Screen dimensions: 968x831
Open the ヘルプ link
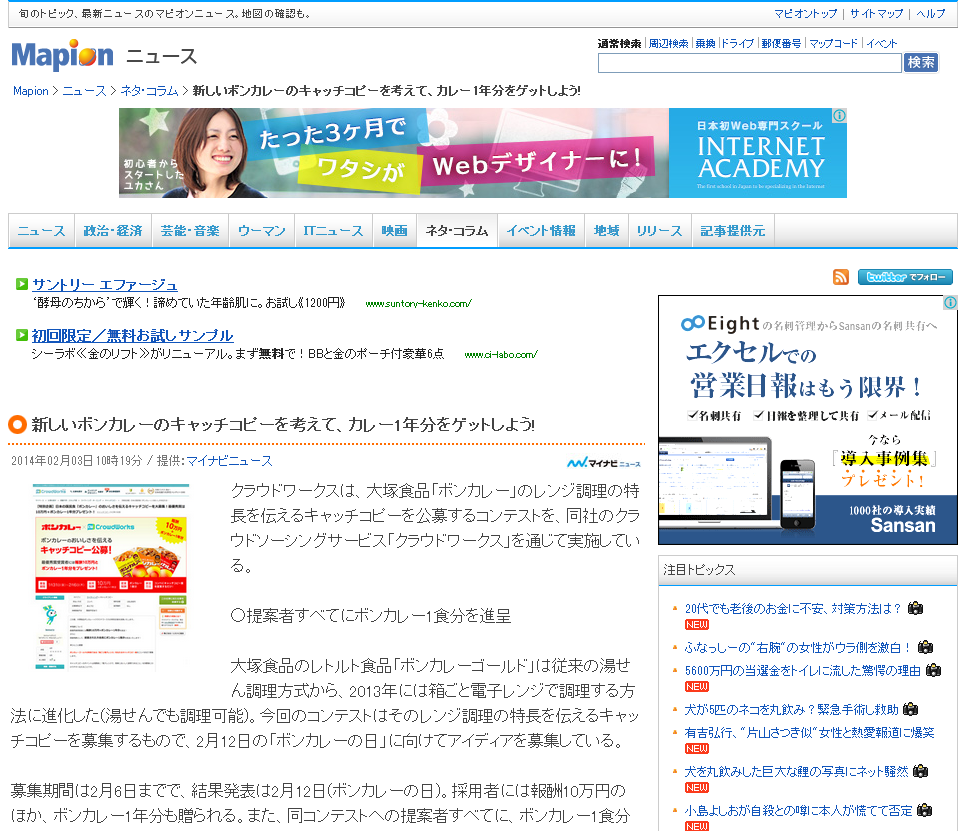pyautogui.click(x=930, y=14)
